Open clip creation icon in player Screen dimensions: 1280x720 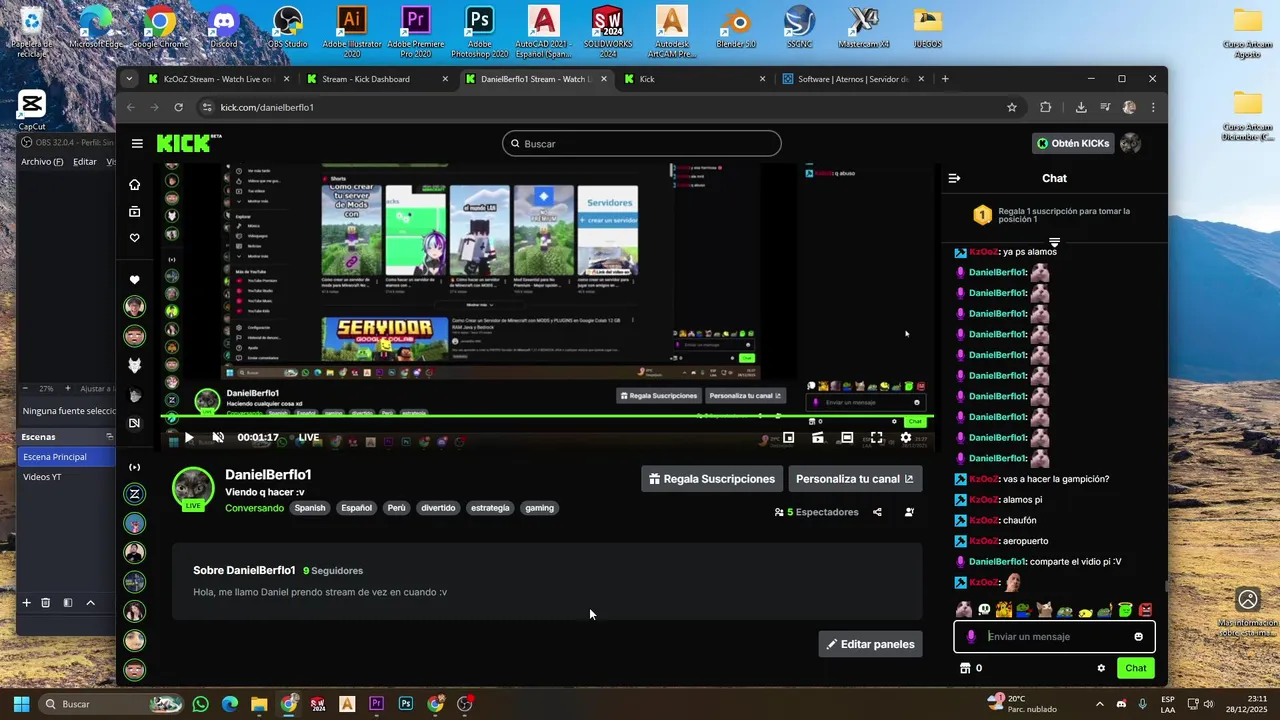(x=818, y=437)
